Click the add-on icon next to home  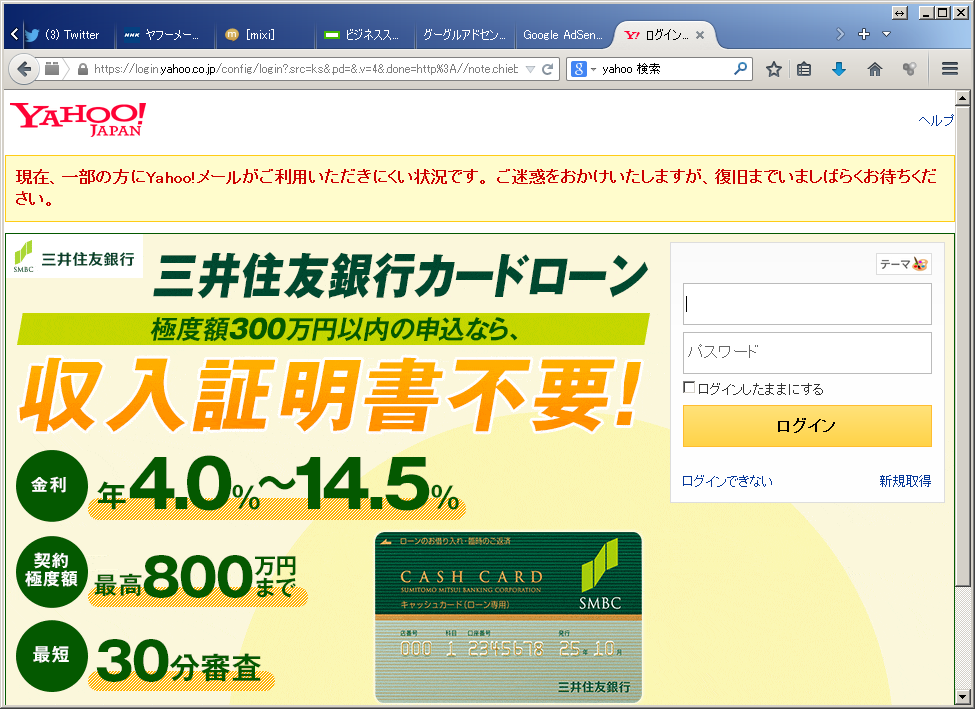(909, 69)
